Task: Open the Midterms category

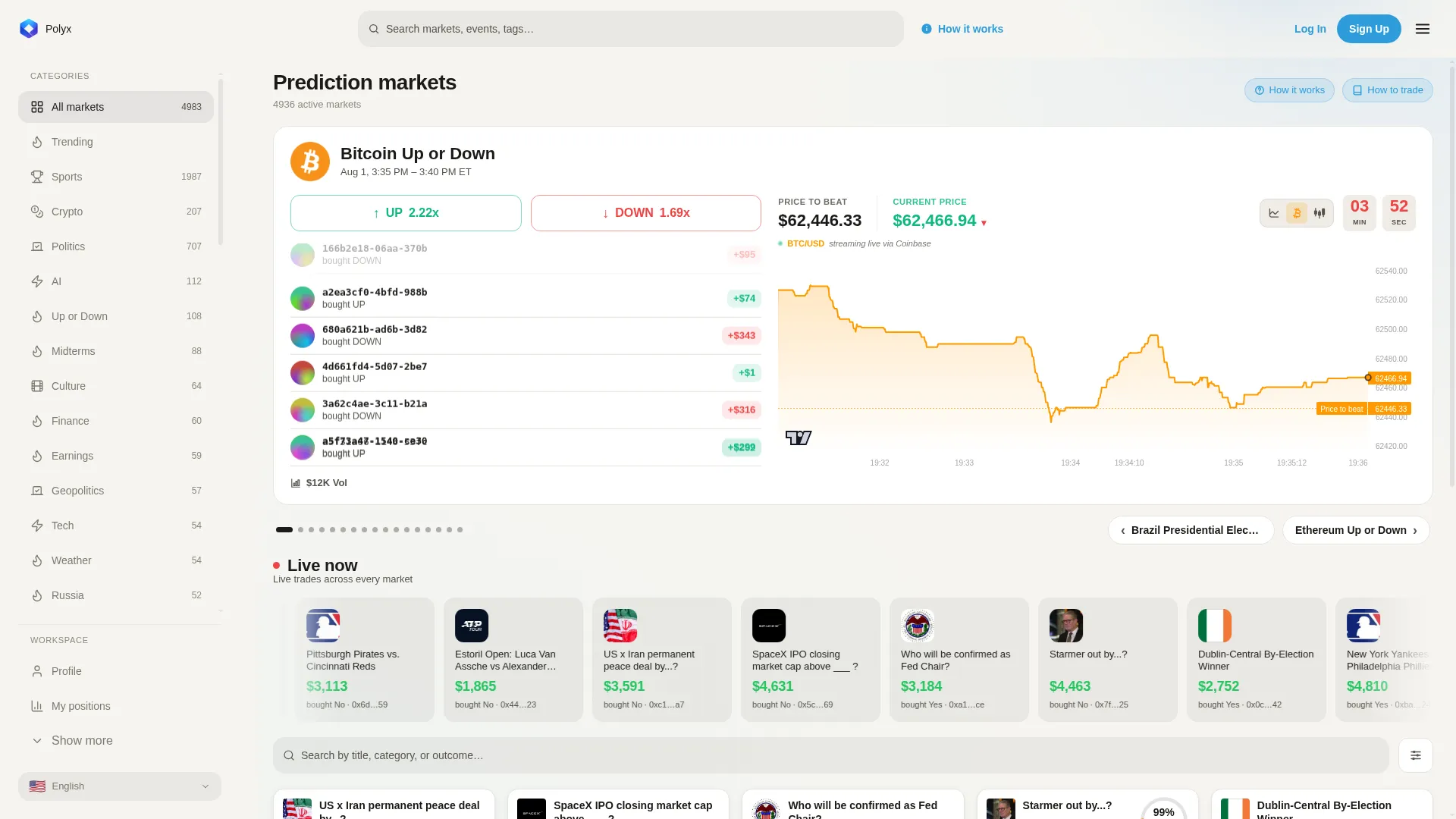Action: 116,351
